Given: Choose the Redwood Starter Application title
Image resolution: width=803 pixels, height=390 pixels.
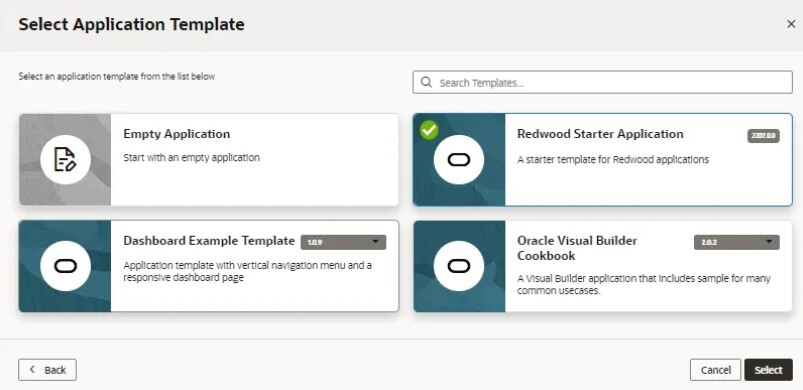Looking at the screenshot, I should [x=600, y=134].
